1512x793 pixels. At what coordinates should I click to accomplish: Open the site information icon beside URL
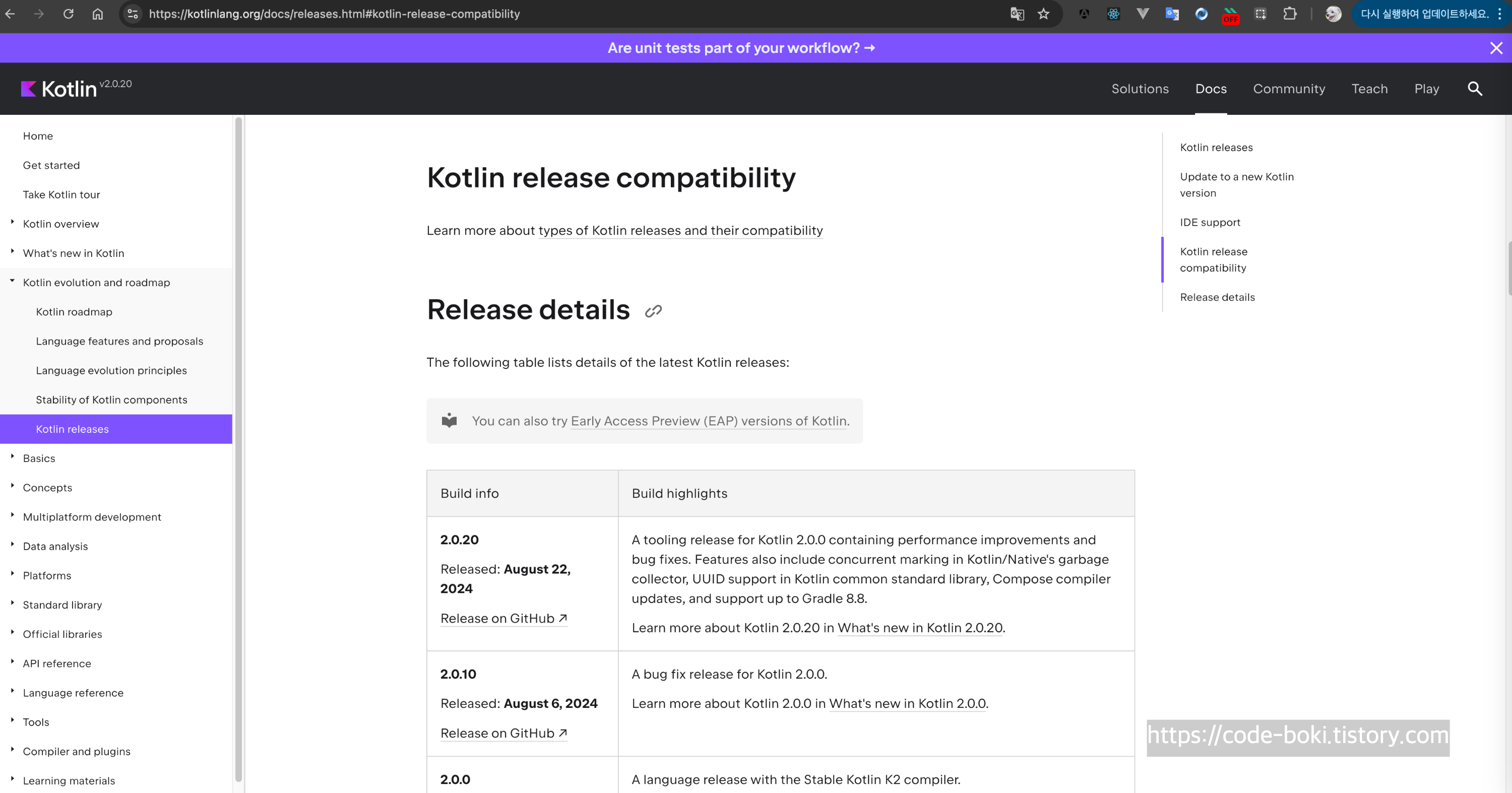tap(133, 14)
